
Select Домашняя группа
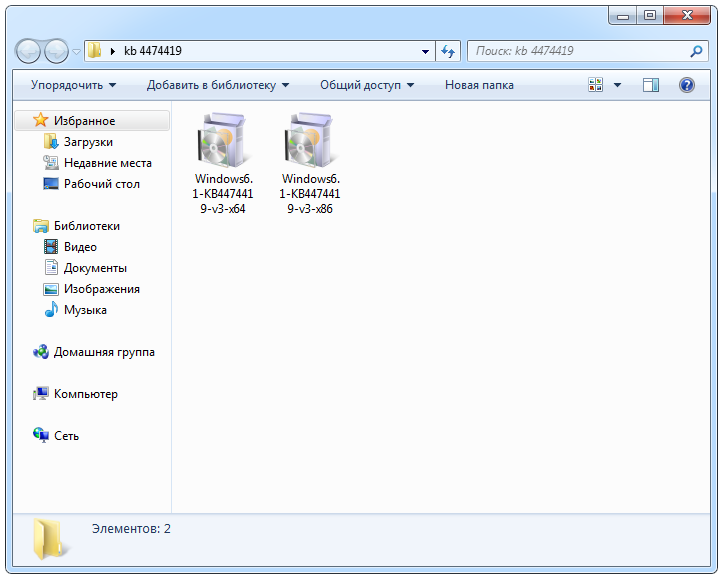[104, 352]
